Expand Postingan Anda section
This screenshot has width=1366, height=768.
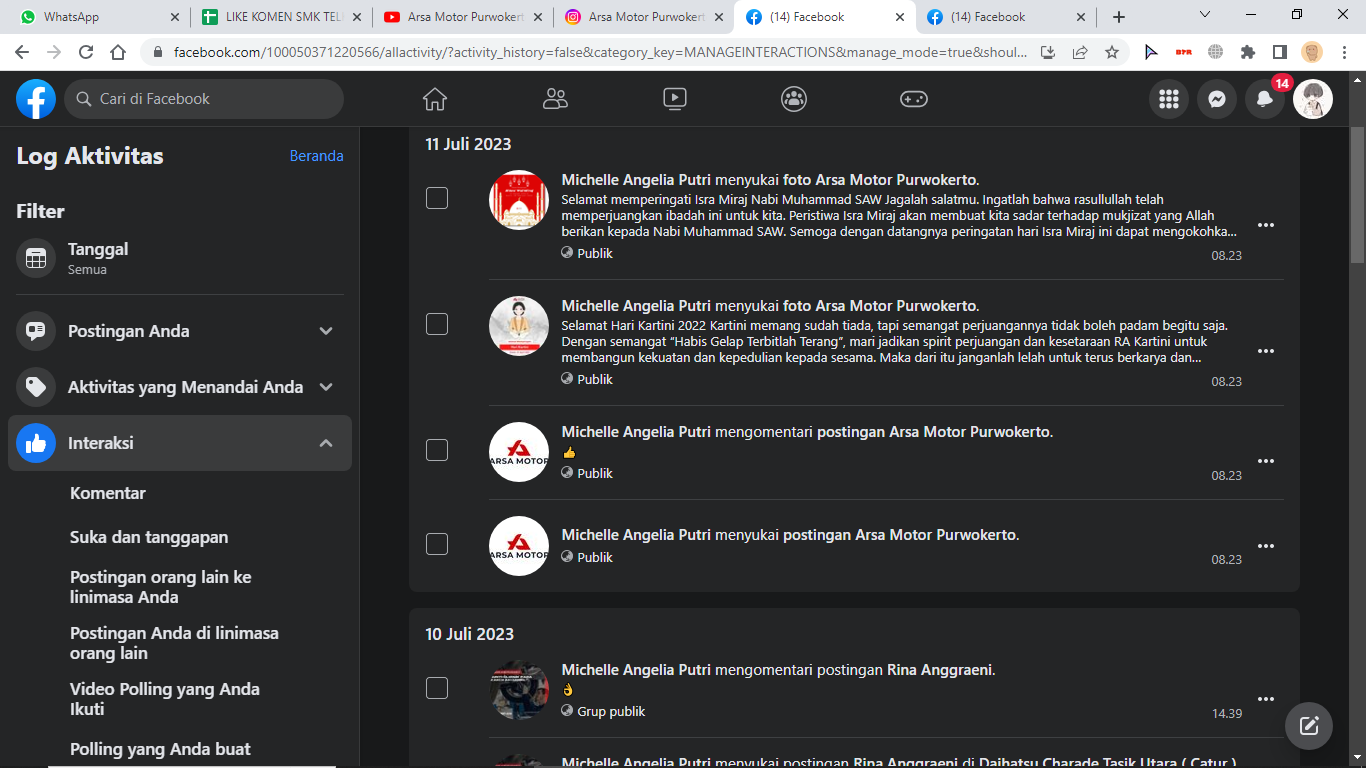[180, 331]
